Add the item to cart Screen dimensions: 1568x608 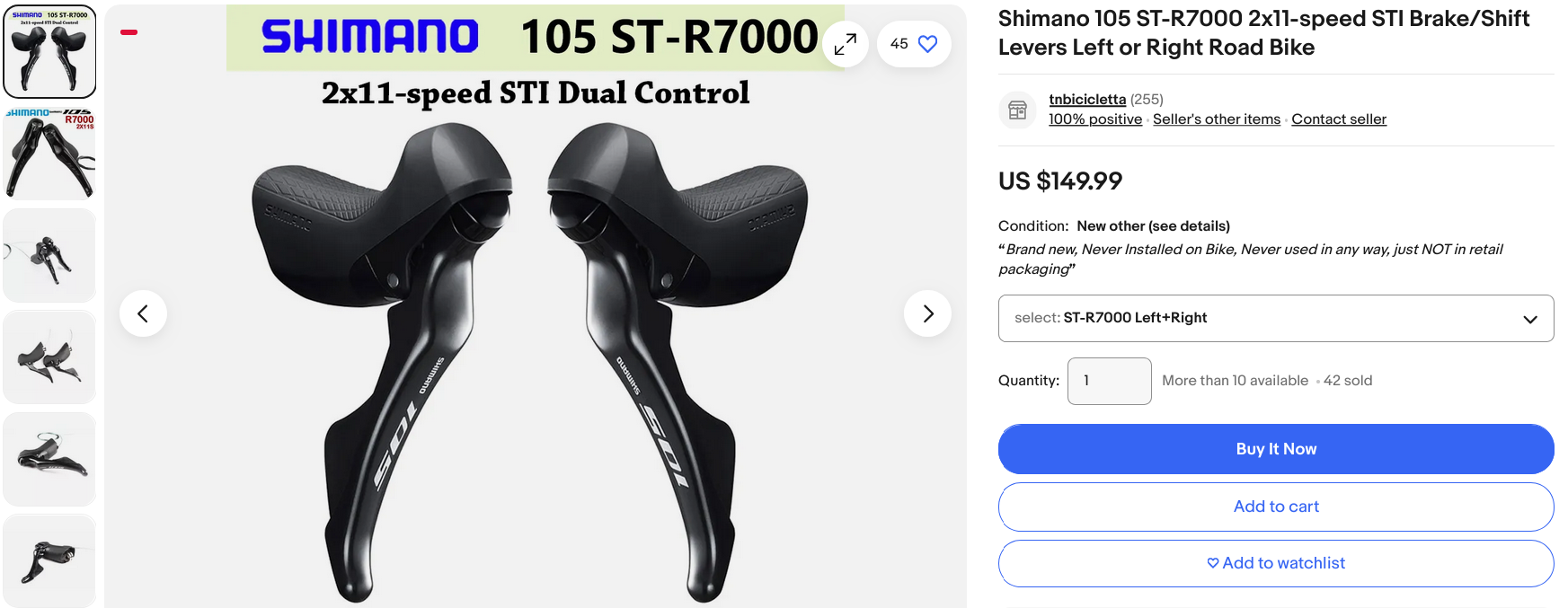tap(1276, 507)
